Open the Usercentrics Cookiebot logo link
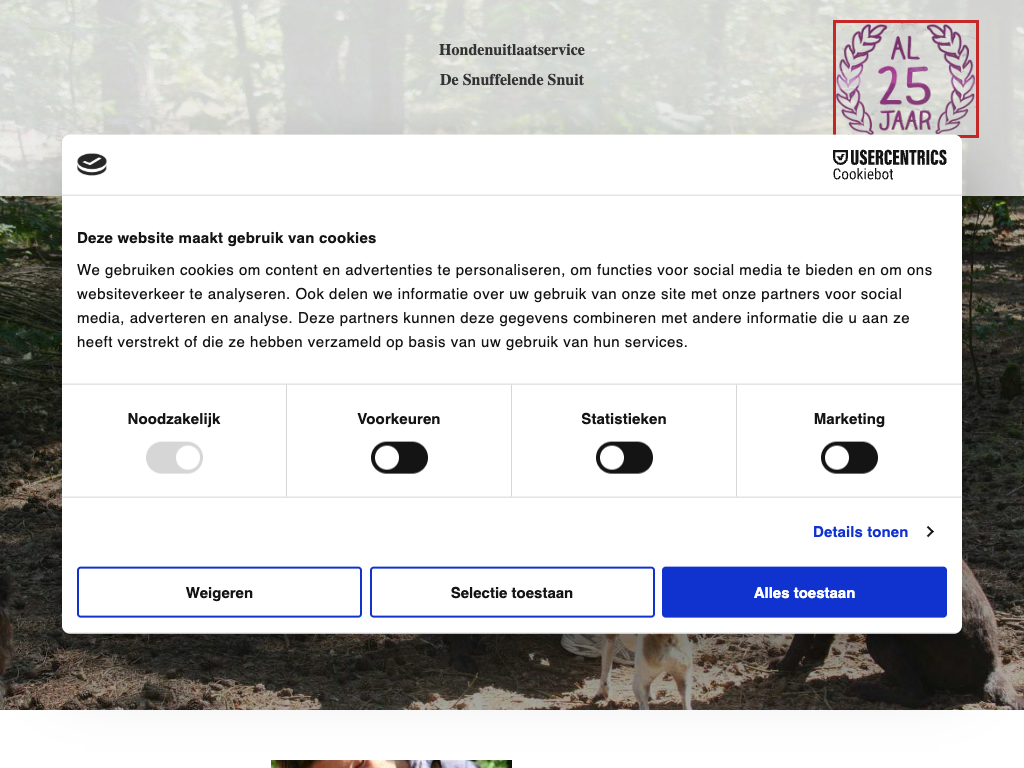The image size is (1024, 768). [x=889, y=165]
